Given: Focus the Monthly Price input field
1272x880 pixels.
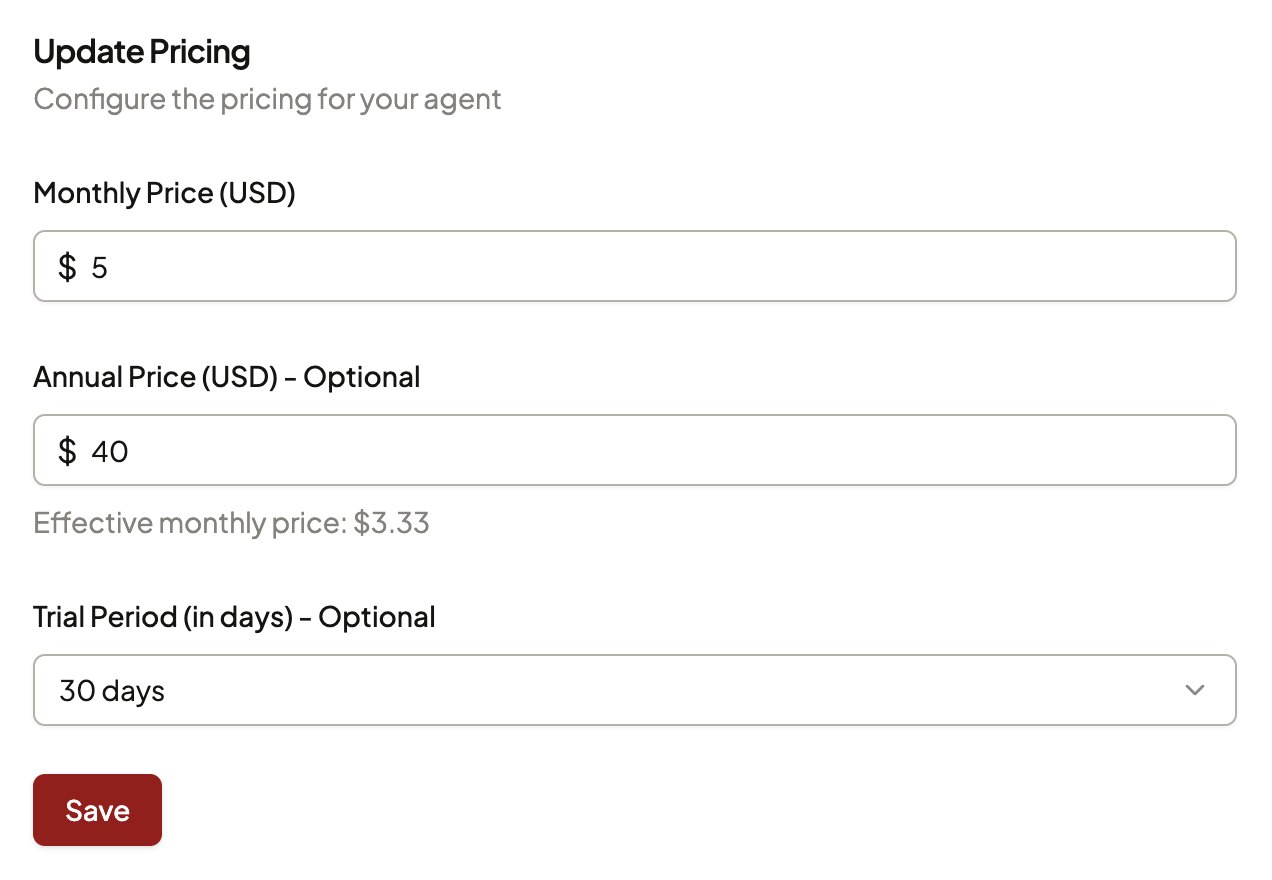Looking at the screenshot, I should (x=635, y=266).
